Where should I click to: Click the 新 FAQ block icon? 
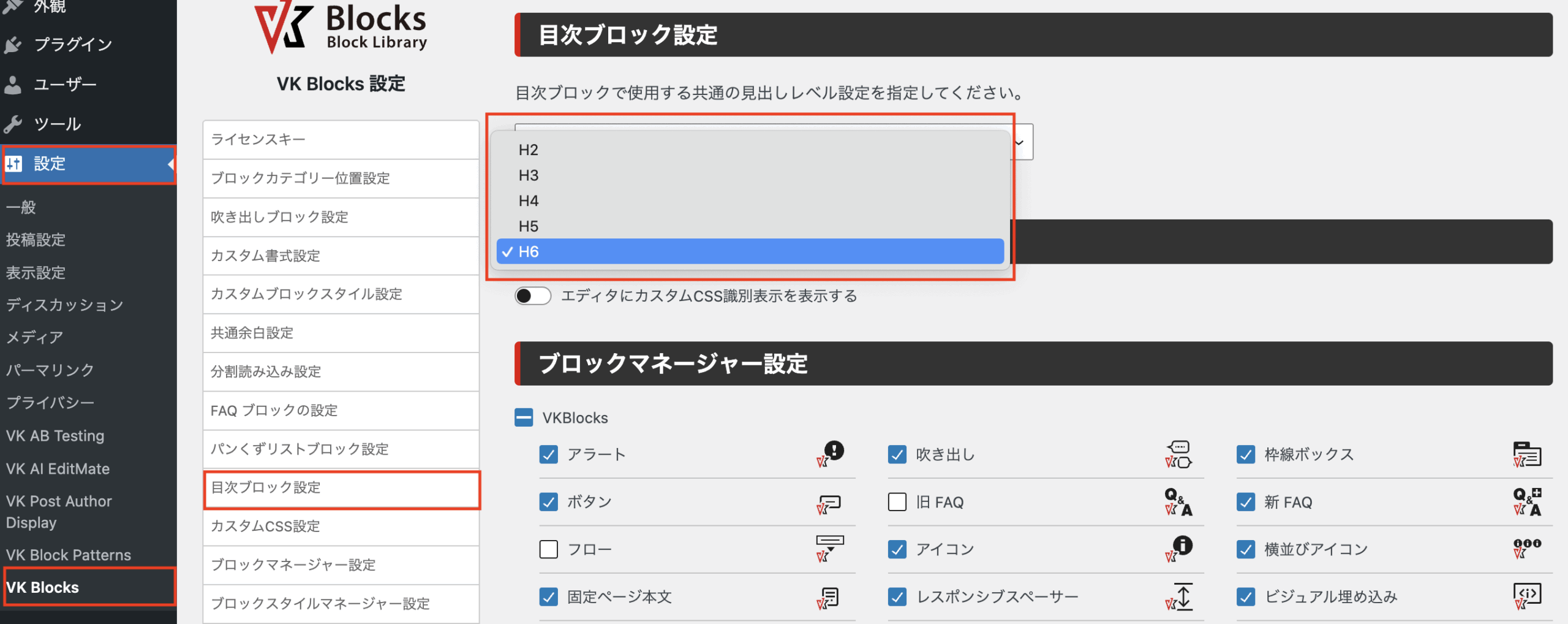1527,501
